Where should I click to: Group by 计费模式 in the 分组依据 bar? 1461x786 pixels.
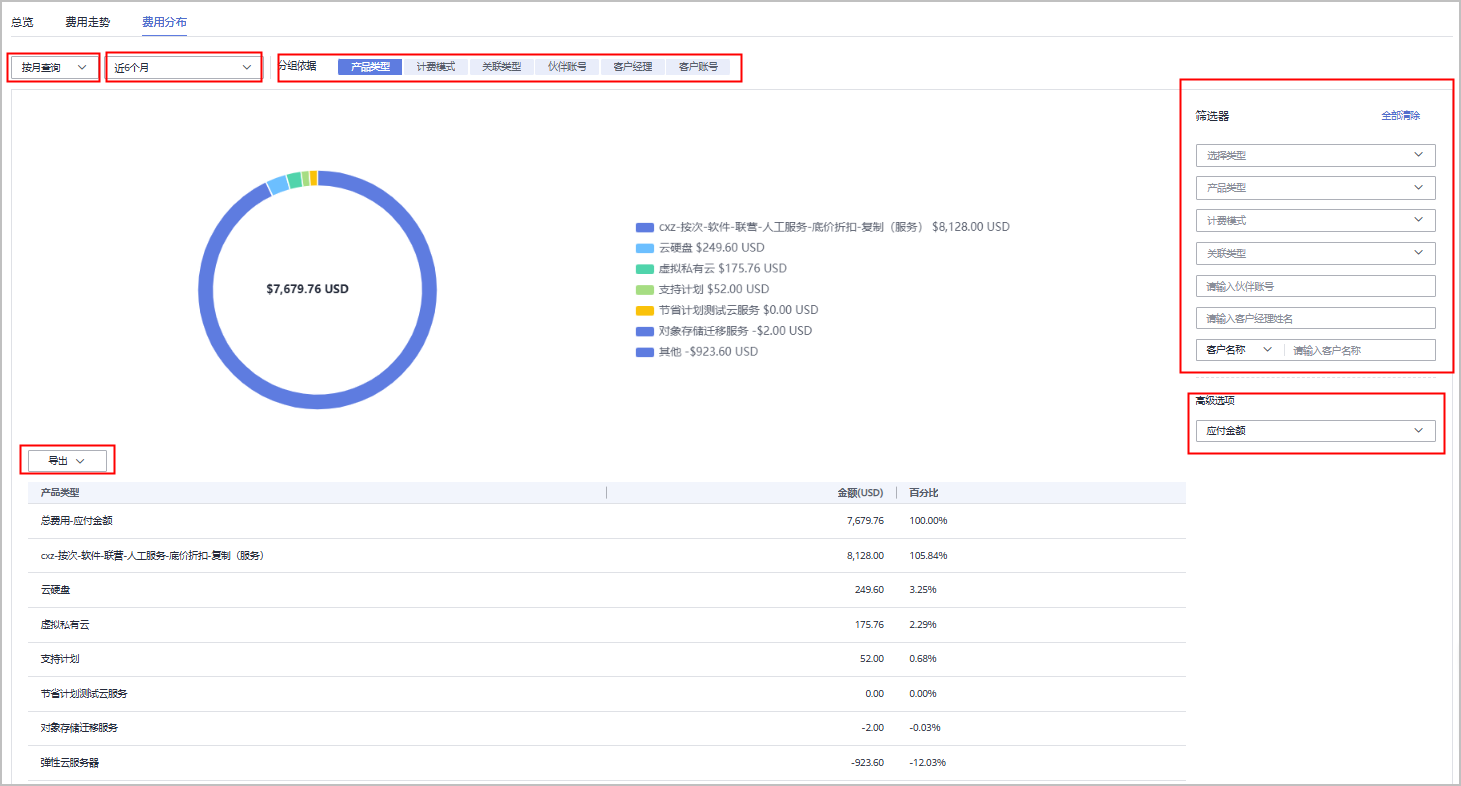(x=436, y=67)
